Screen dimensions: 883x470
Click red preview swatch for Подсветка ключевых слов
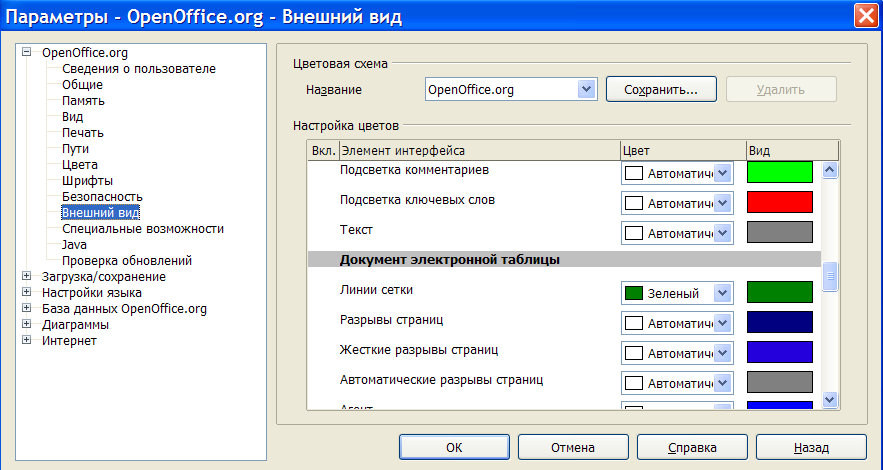tap(780, 202)
